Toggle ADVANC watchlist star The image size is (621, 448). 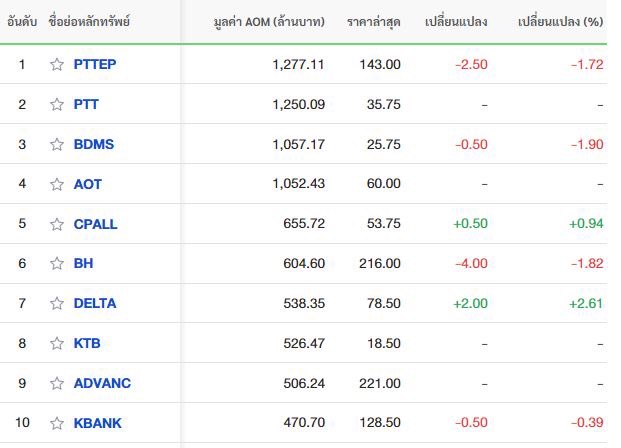pos(57,383)
